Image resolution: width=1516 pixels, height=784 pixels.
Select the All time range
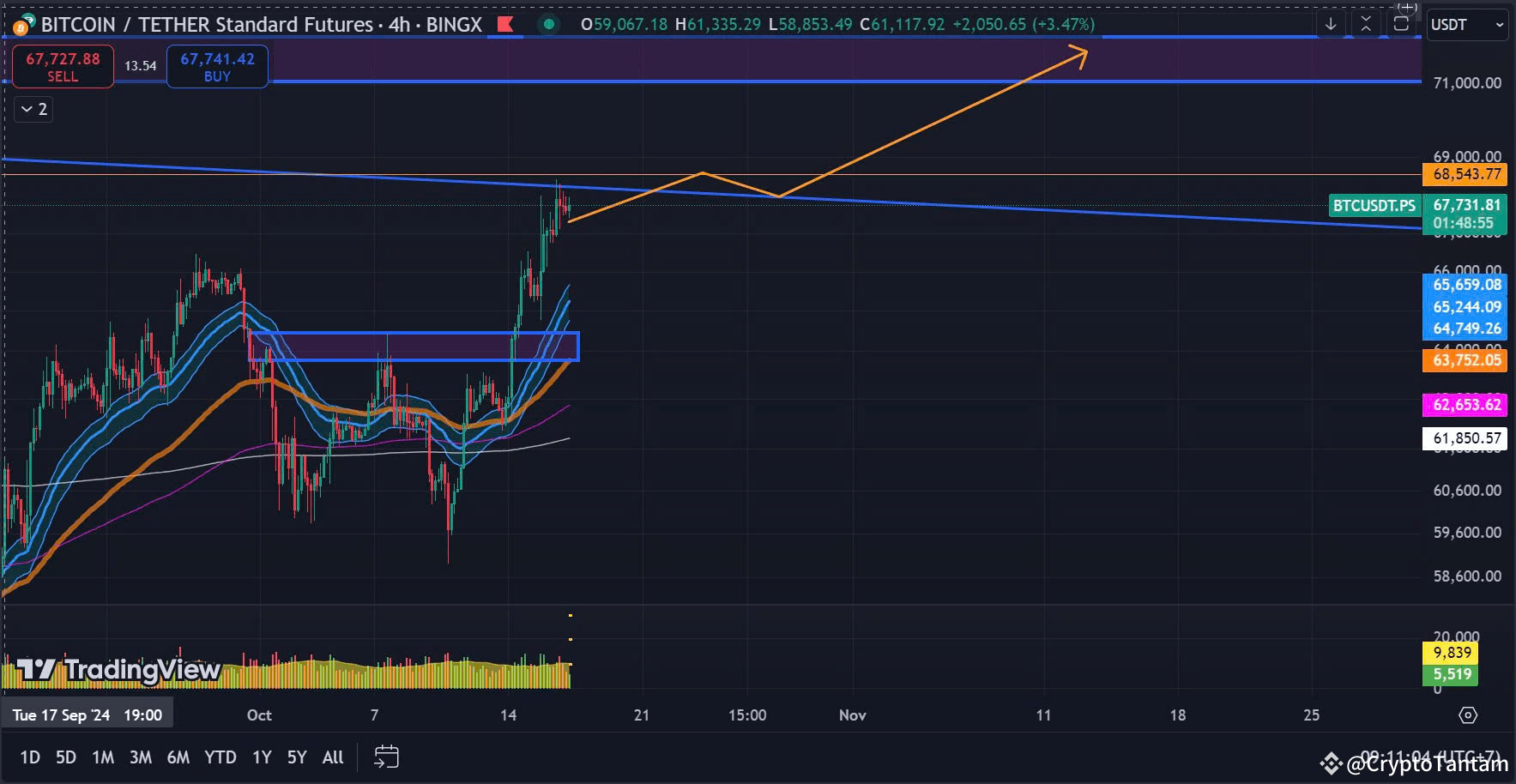[333, 757]
